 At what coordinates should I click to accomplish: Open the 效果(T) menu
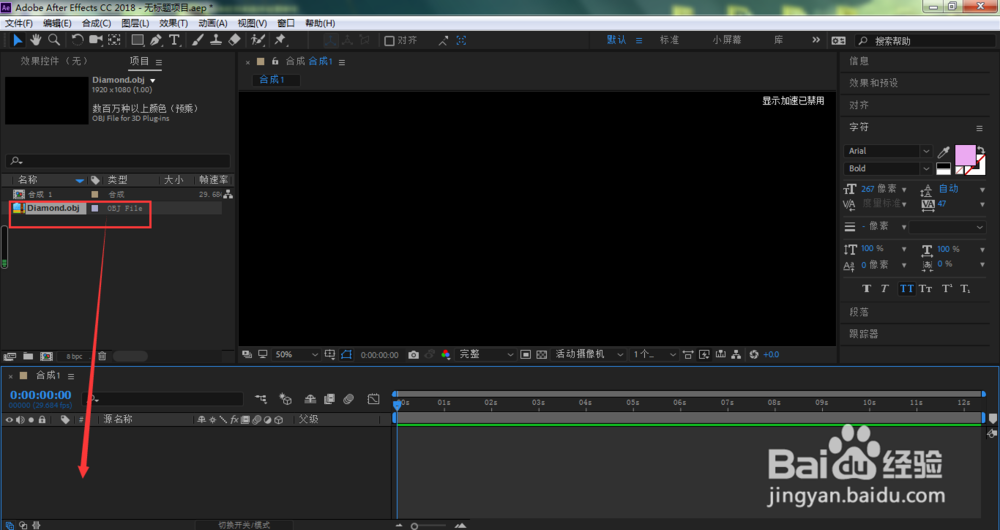(173, 23)
